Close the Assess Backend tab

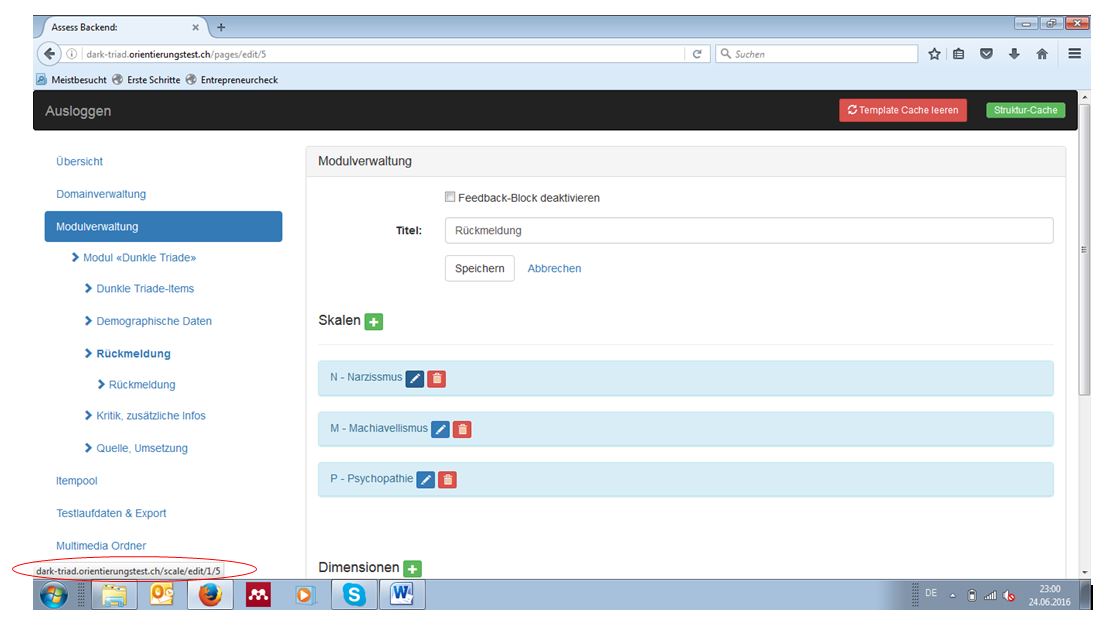196,27
